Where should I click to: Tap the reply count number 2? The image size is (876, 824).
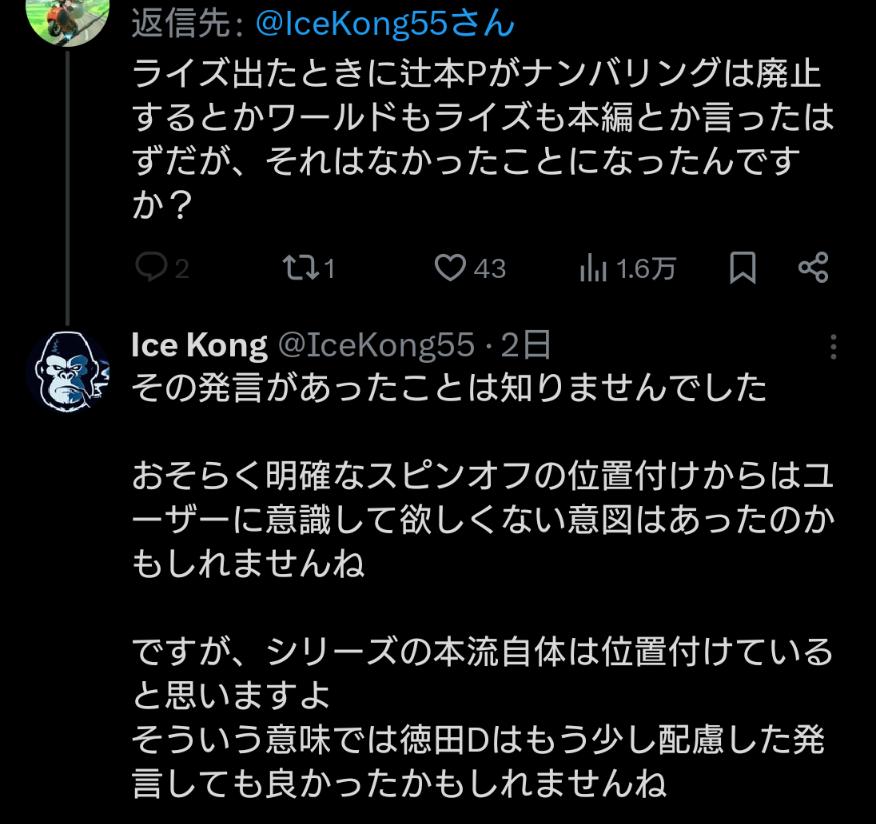click(182, 269)
